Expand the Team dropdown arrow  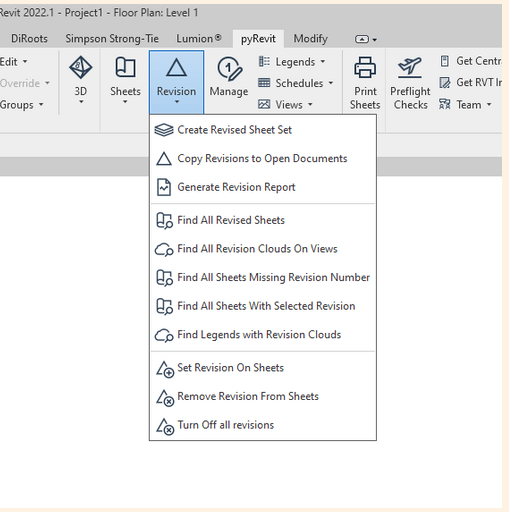tap(489, 104)
